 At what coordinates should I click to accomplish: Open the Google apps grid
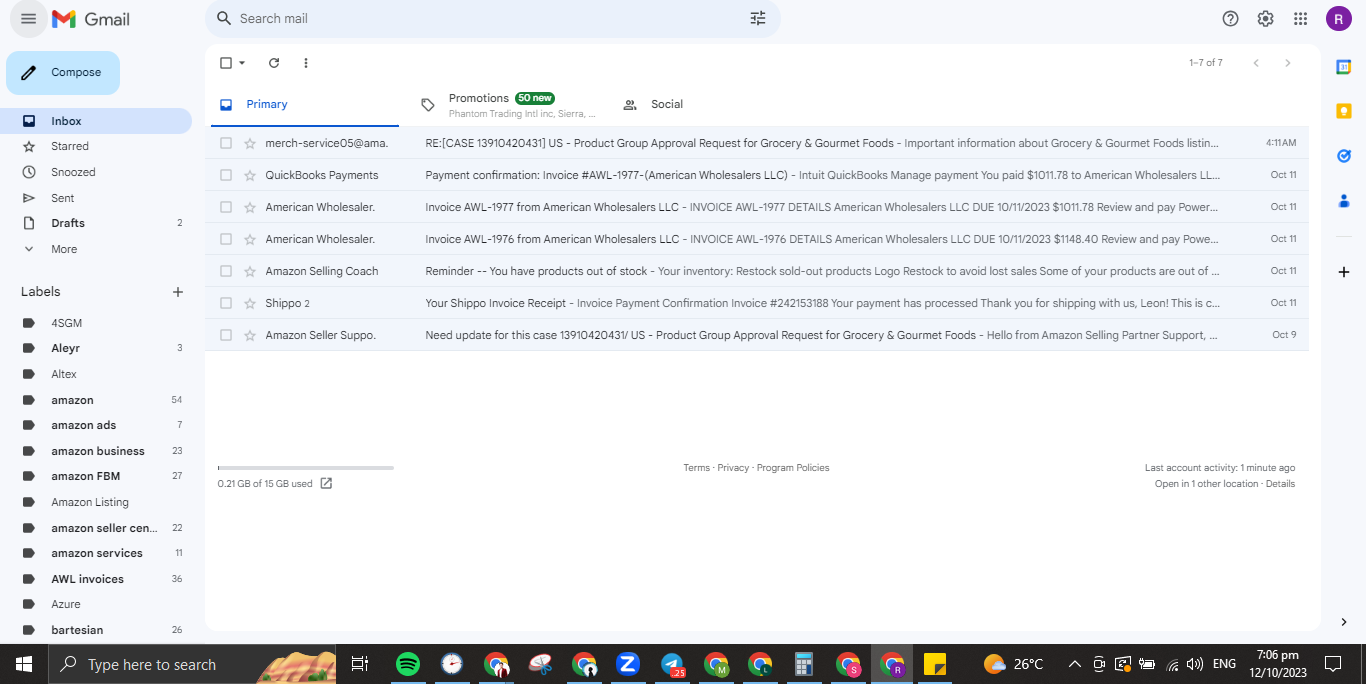[x=1300, y=18]
